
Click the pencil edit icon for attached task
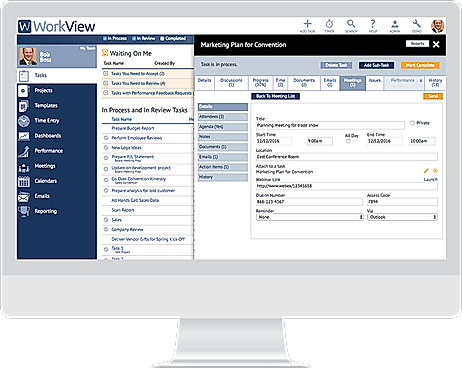[x=426, y=171]
